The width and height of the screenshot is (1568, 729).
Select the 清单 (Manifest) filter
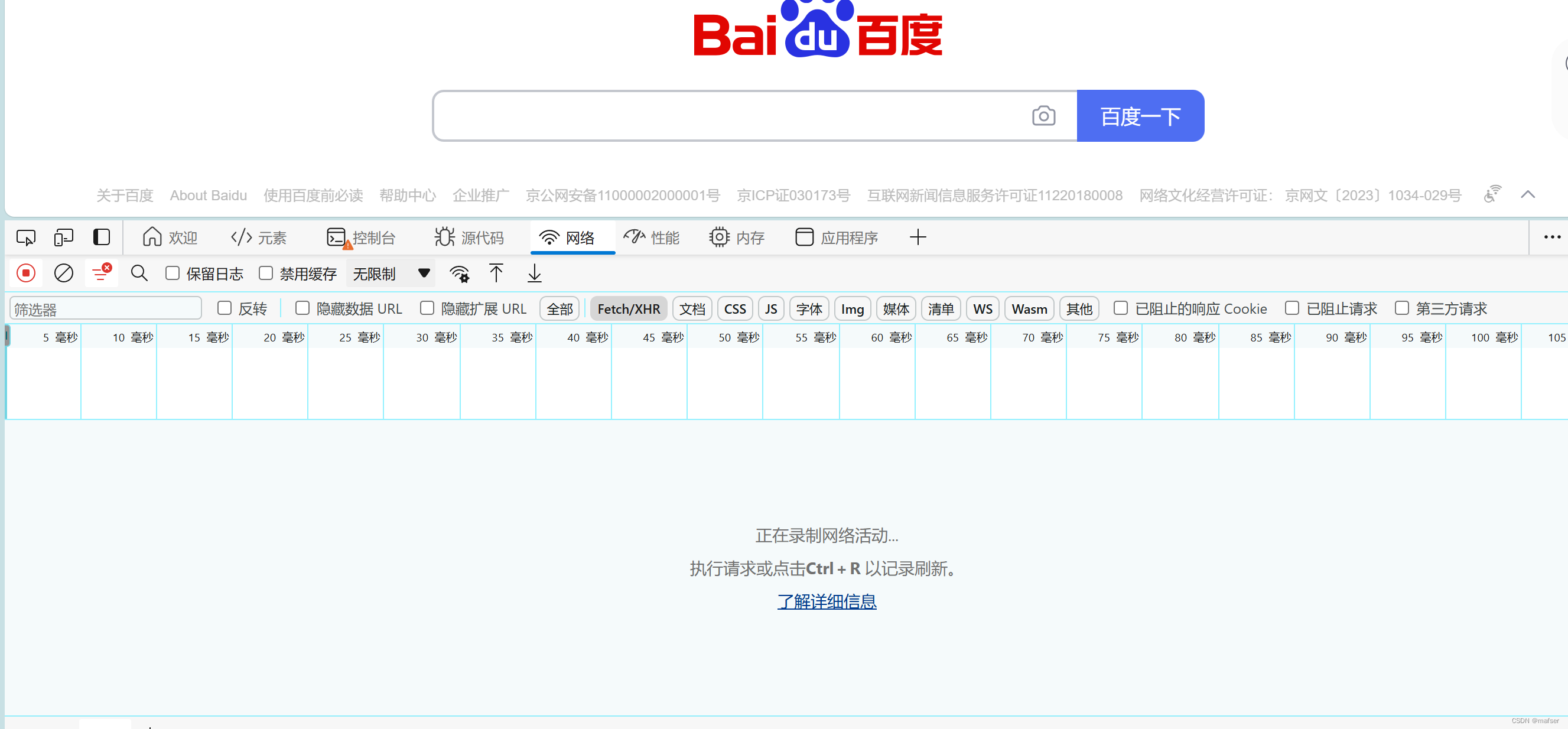point(941,309)
